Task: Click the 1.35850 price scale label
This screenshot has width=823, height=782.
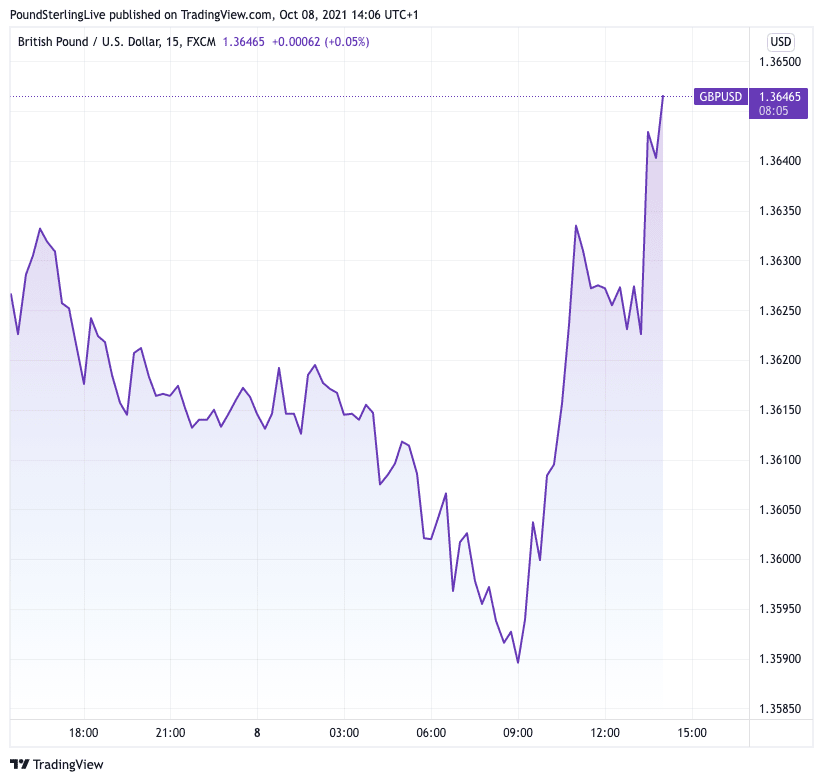Action: 780,709
